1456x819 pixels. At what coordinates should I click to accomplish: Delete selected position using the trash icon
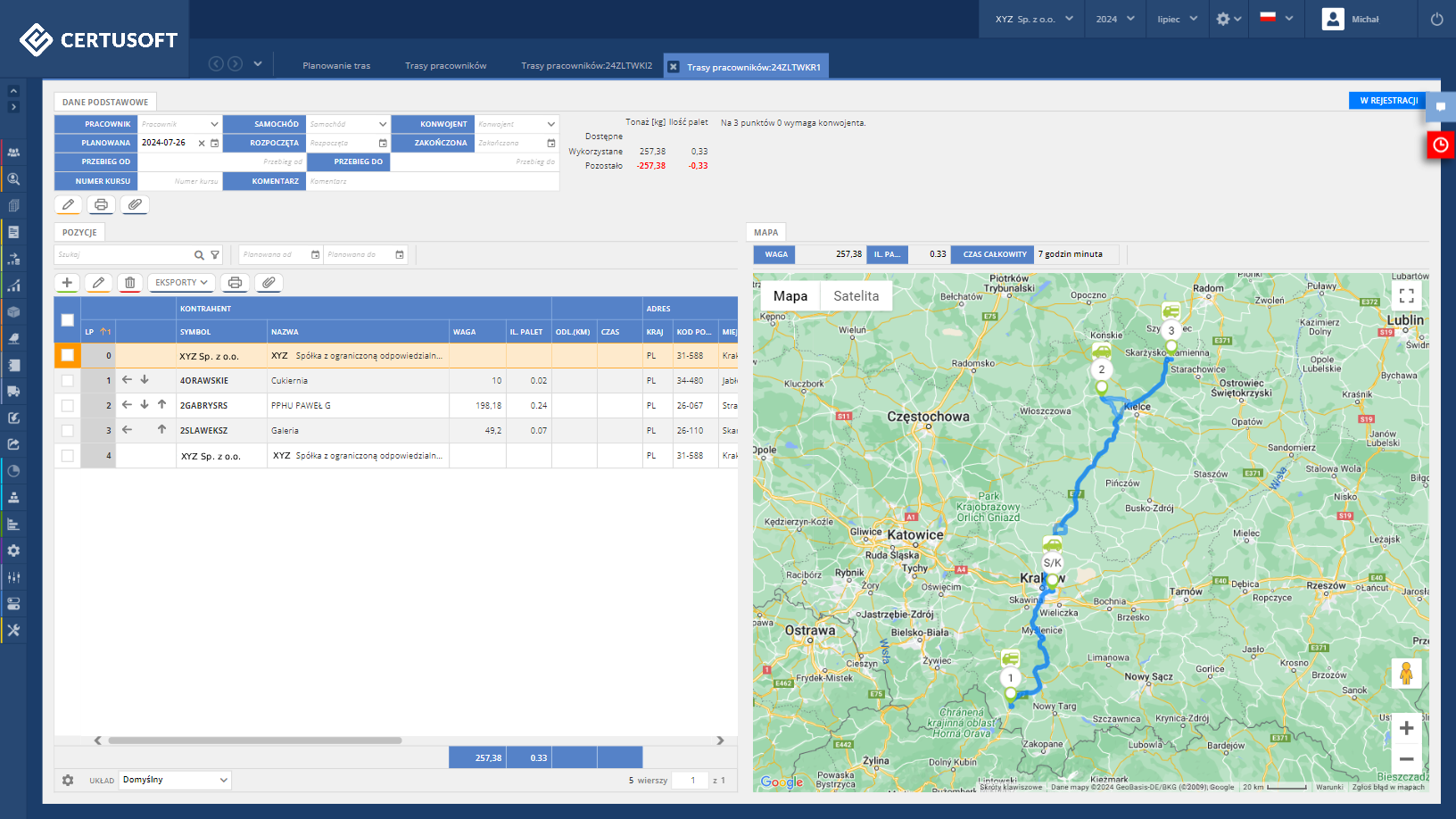130,283
